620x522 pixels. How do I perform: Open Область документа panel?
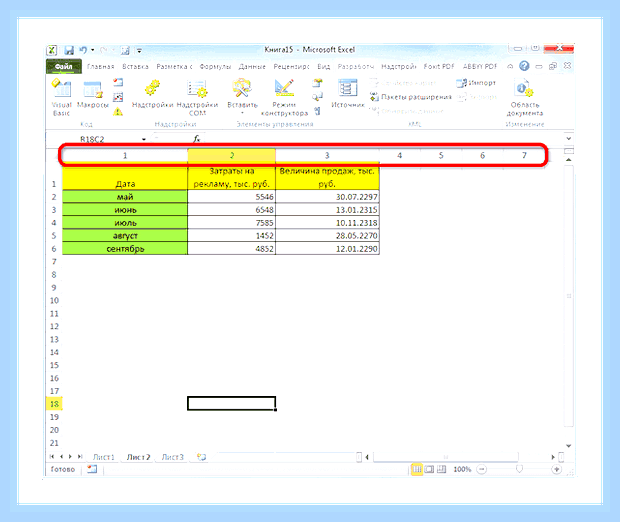(525, 97)
